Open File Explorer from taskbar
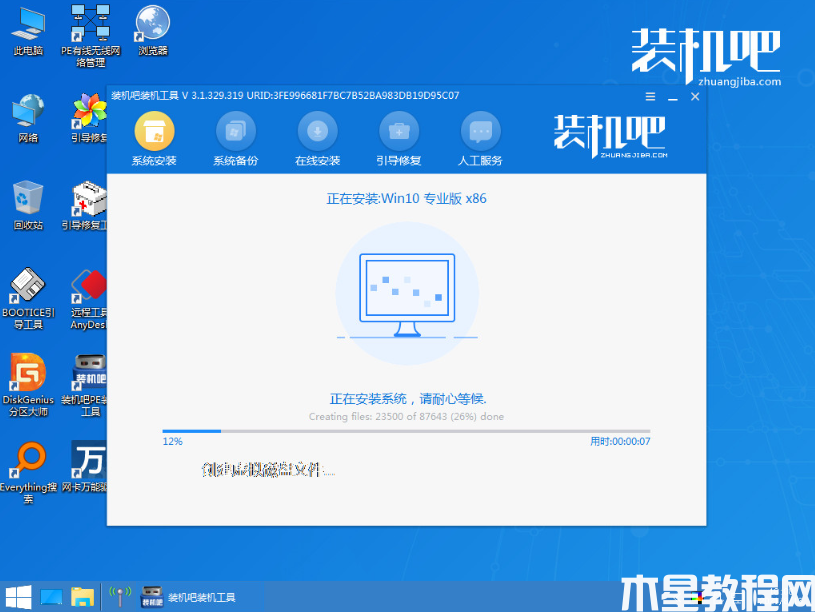This screenshot has height=612, width=816. [82, 597]
